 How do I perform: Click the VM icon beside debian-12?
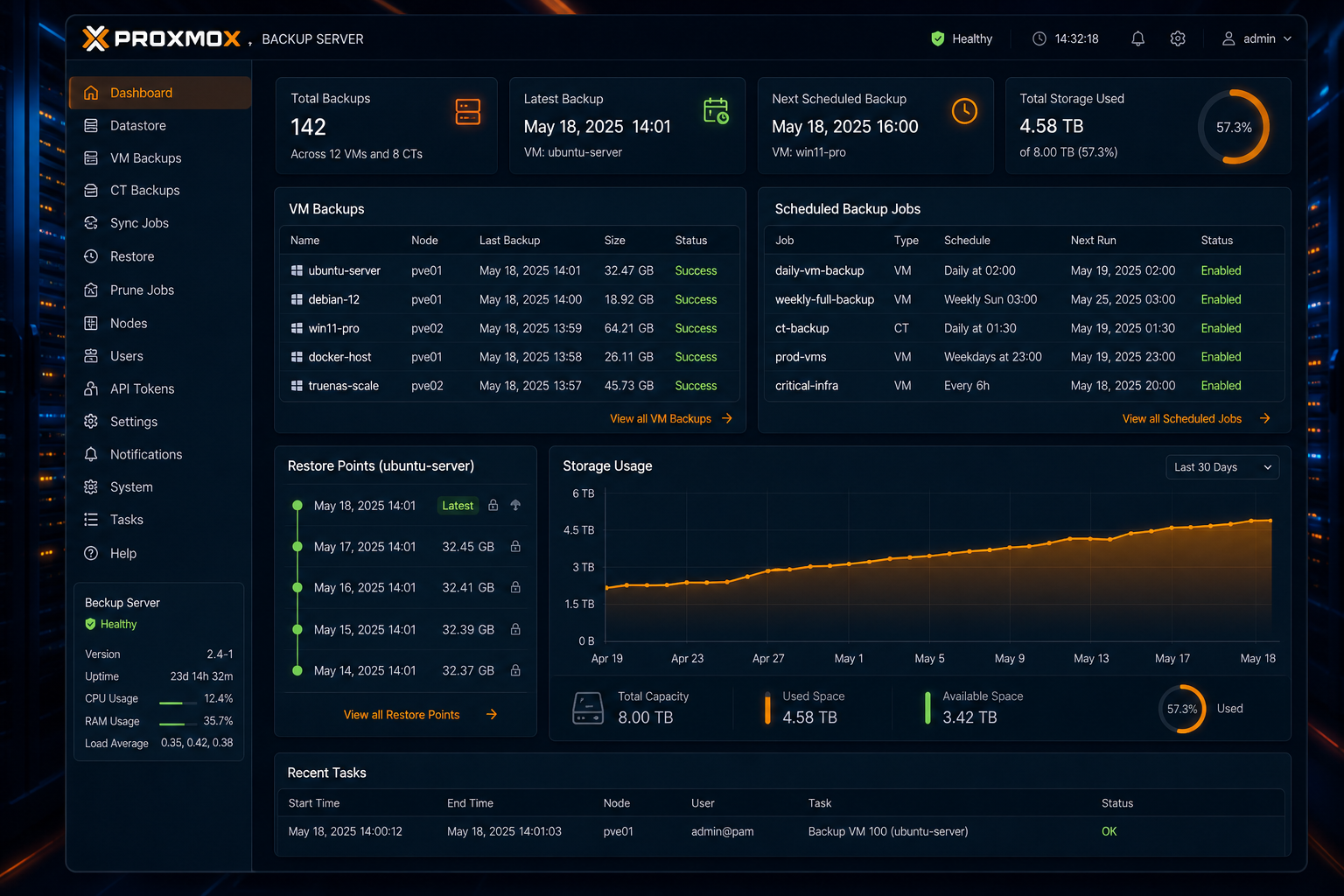[297, 300]
